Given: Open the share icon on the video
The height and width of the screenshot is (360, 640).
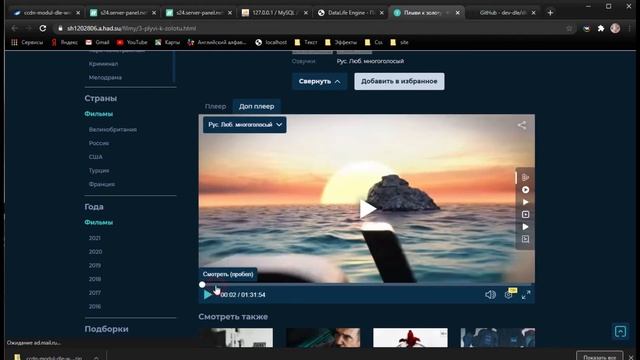Looking at the screenshot, I should [522, 125].
